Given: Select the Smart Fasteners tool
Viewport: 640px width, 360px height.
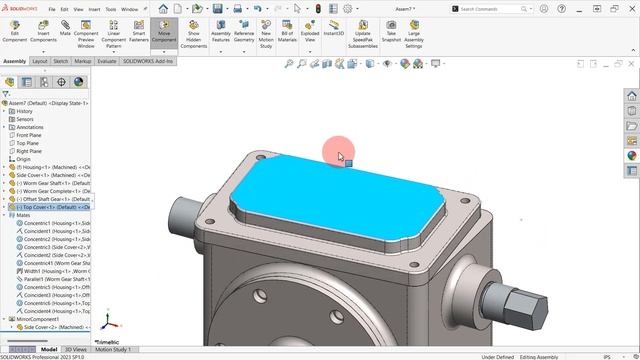Looking at the screenshot, I should coord(139,31).
